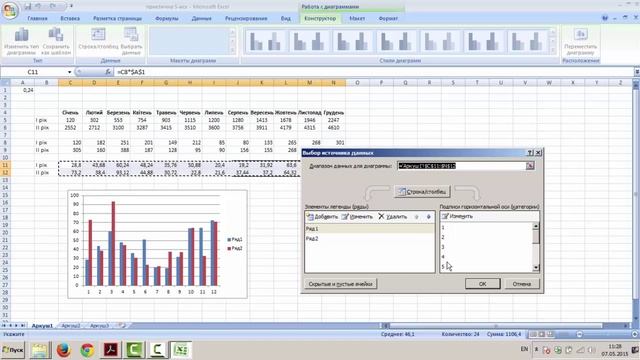640x360 pixels.
Task: Click the Excel taskbar icon
Action: point(180,350)
